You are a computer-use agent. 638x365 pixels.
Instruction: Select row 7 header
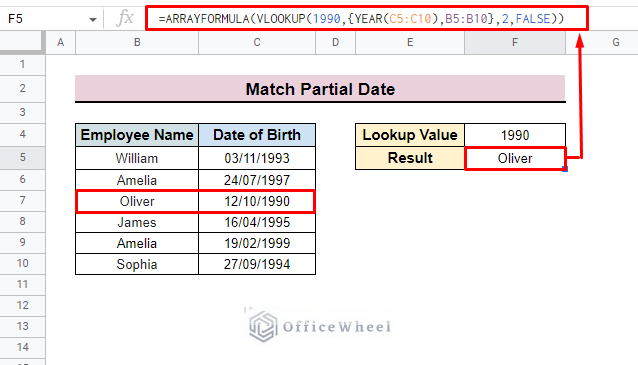[x=22, y=201]
